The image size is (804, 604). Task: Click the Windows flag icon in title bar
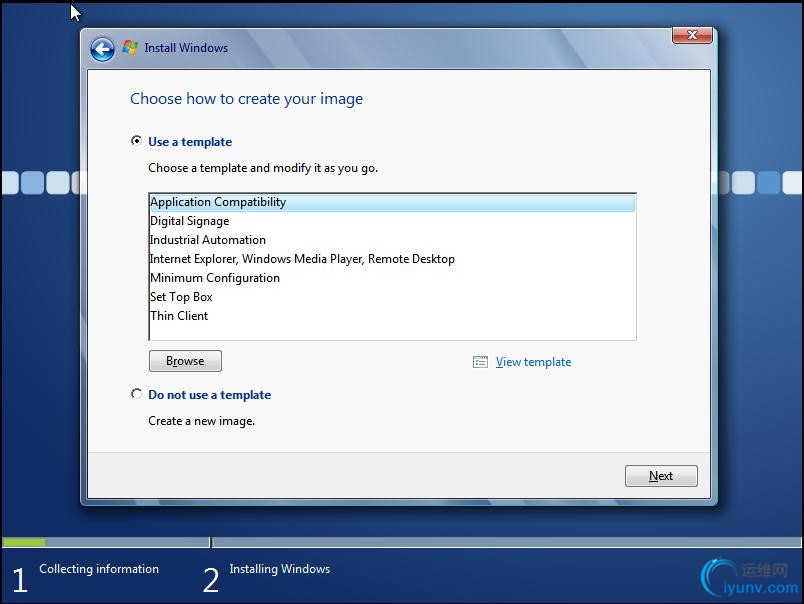tap(130, 48)
